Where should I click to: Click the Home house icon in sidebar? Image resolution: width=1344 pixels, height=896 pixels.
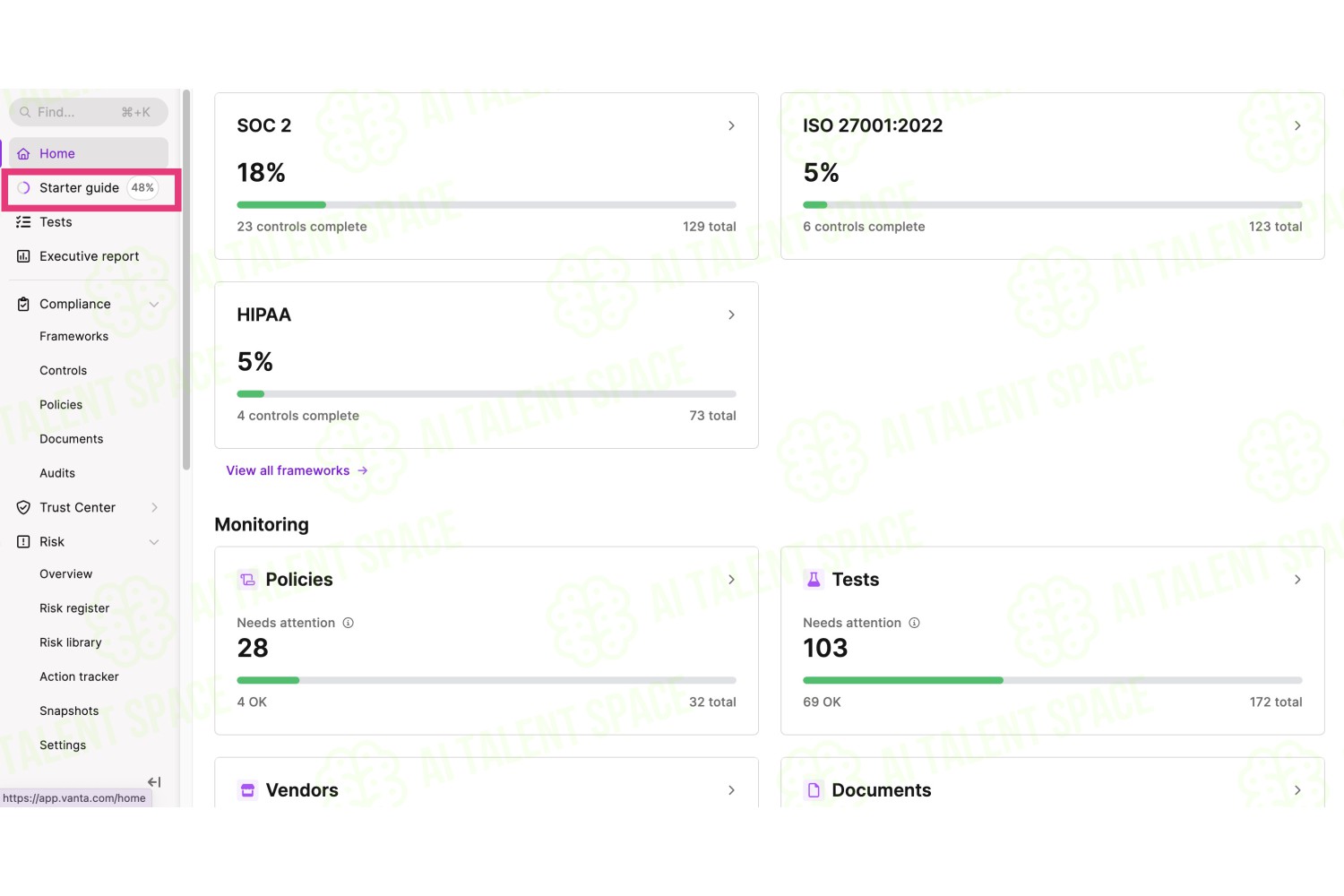pyautogui.click(x=23, y=154)
